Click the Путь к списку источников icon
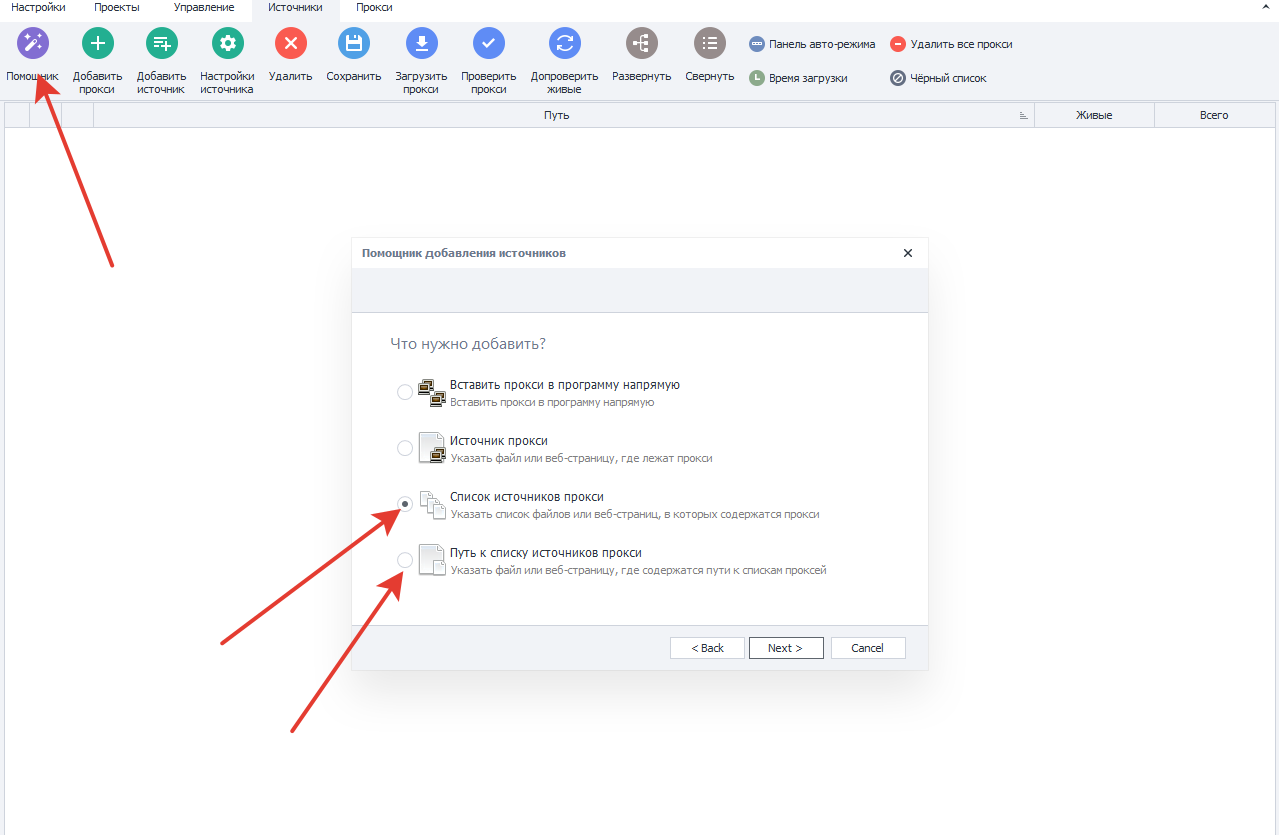Screen dimensions: 1279x835 (431, 561)
